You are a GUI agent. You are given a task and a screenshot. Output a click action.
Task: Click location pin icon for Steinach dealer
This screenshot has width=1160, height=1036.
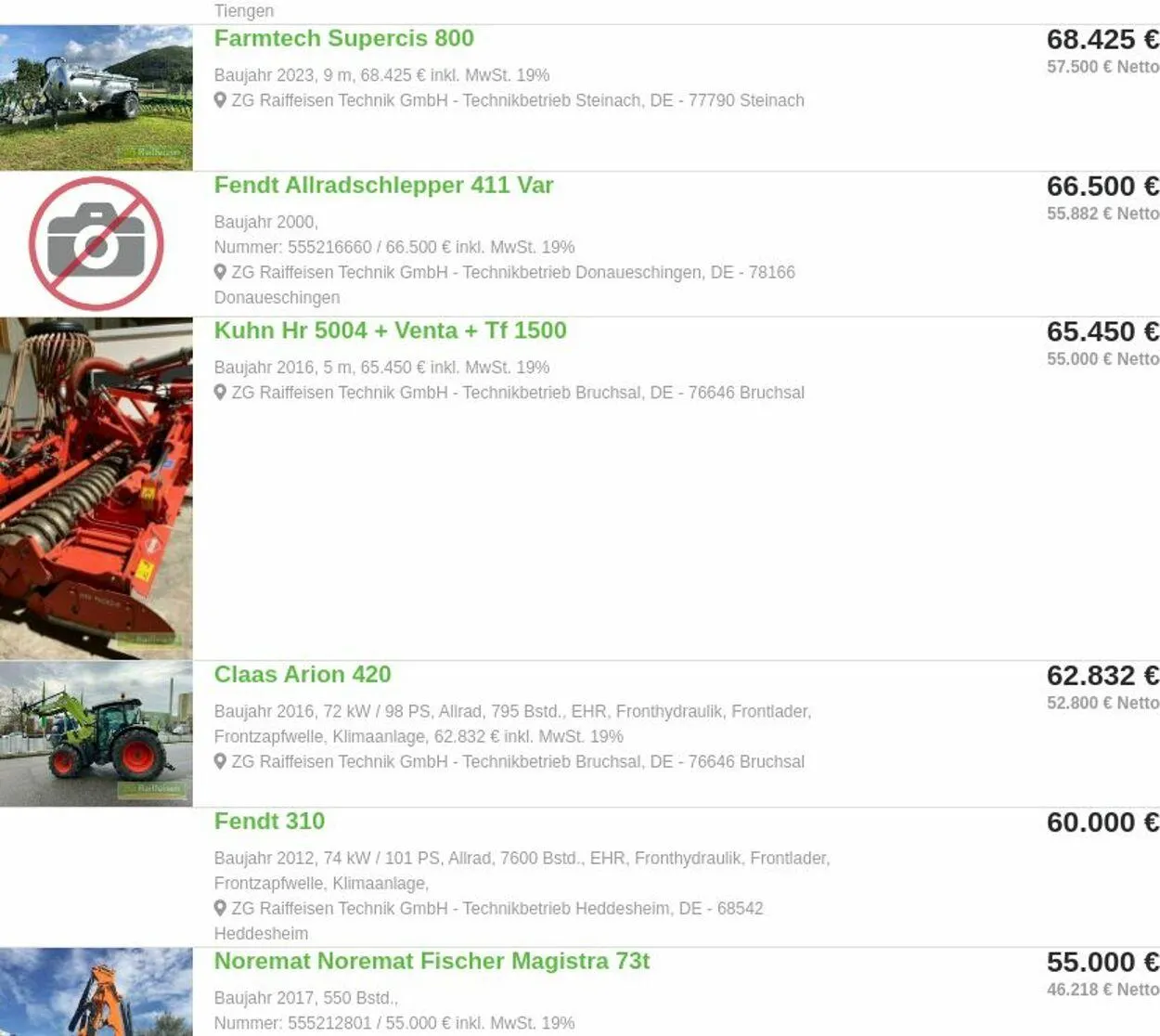220,100
